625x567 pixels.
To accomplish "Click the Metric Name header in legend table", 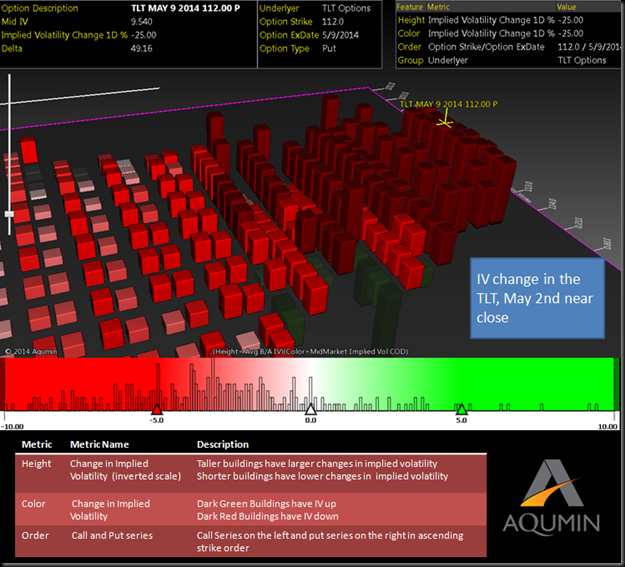I will pos(99,444).
